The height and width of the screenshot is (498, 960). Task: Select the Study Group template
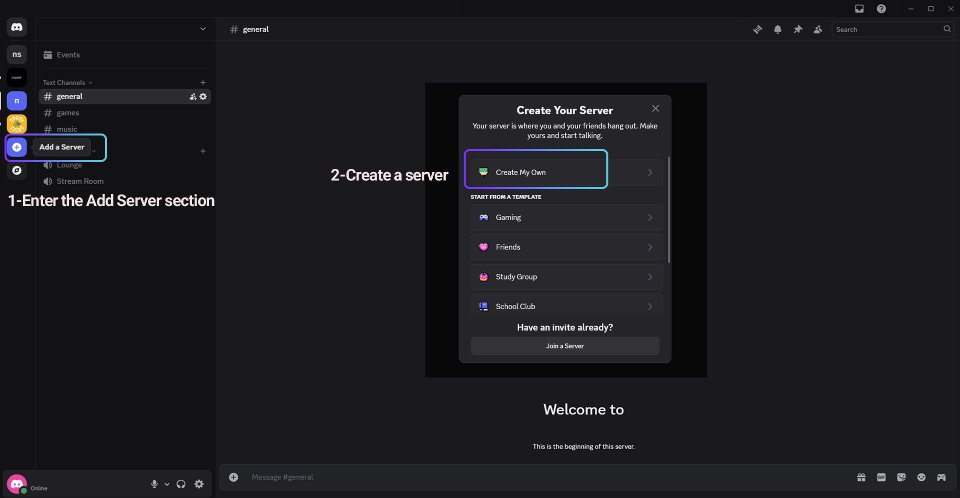click(x=566, y=277)
